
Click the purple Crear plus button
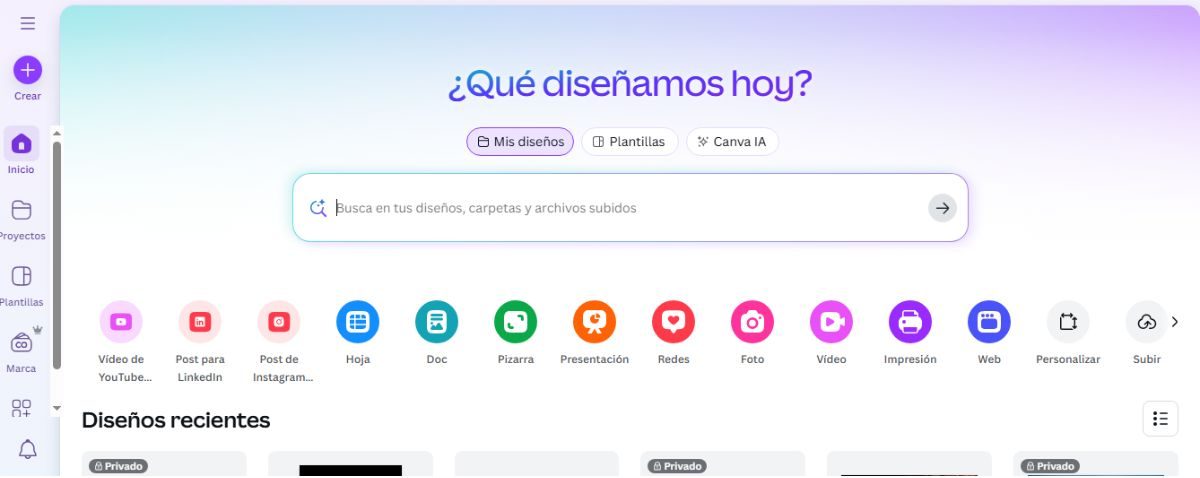coord(27,70)
